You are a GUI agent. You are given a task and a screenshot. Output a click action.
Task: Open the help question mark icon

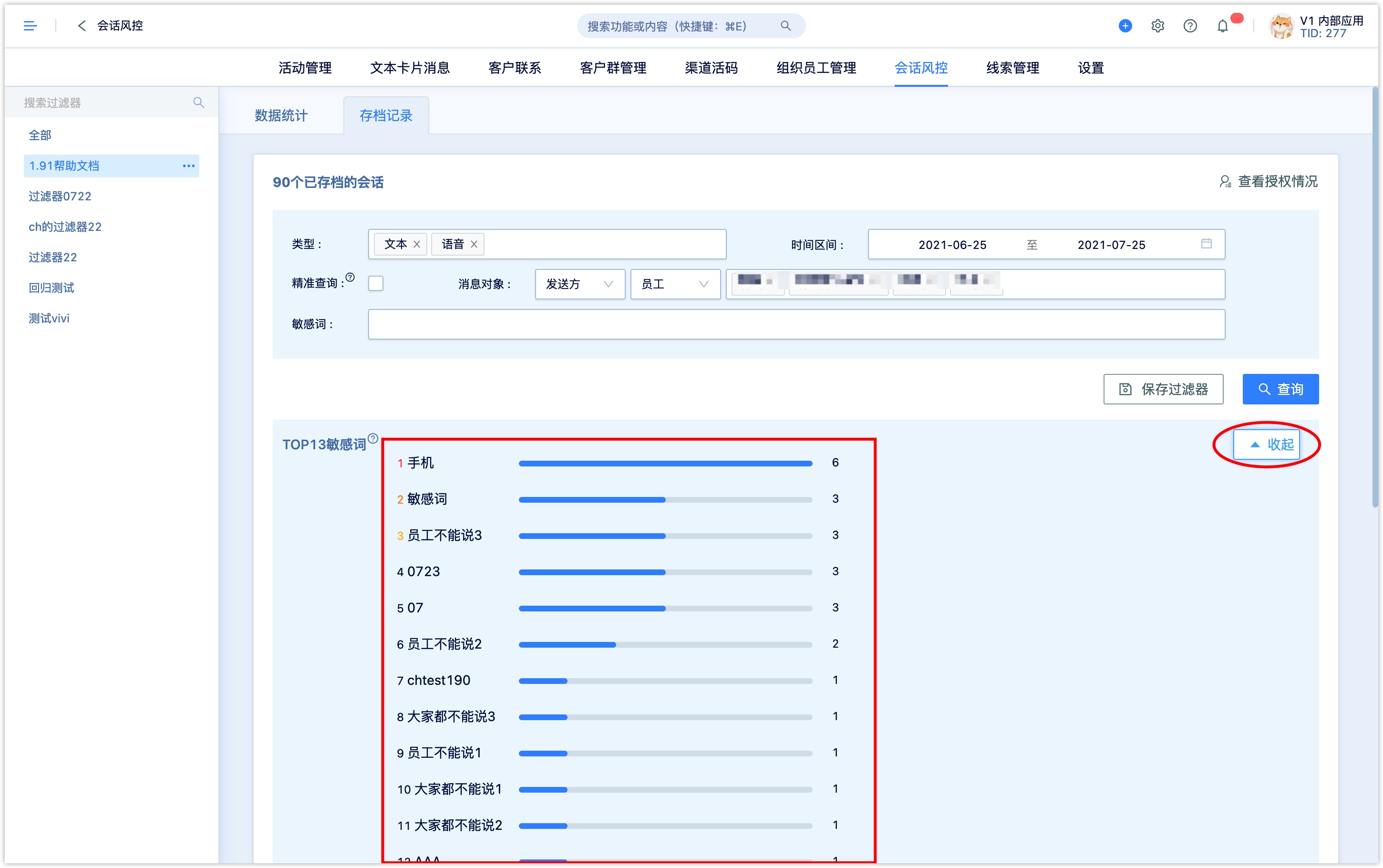point(1189,26)
